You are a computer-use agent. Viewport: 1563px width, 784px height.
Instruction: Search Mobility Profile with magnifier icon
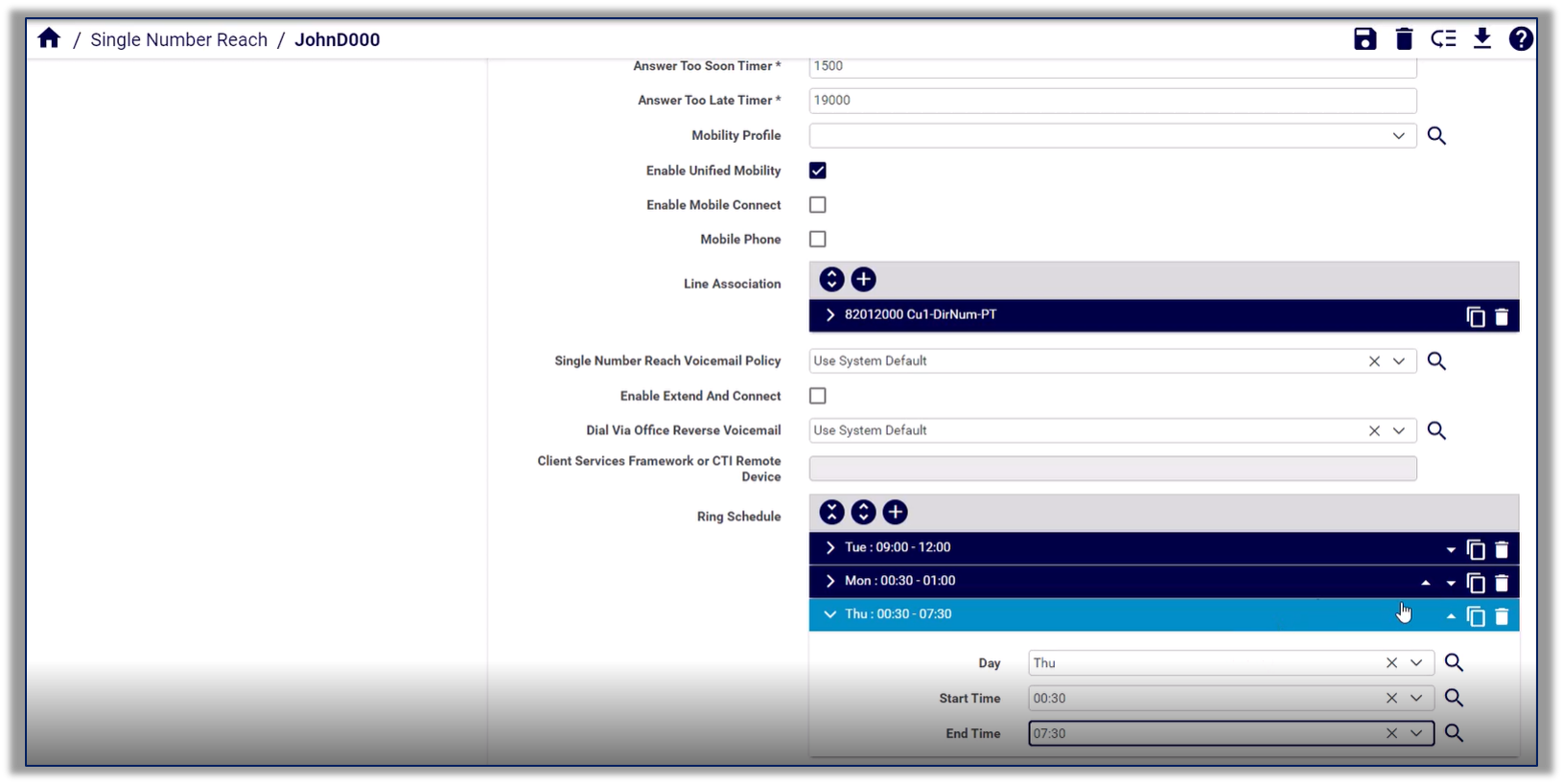[x=1436, y=136]
